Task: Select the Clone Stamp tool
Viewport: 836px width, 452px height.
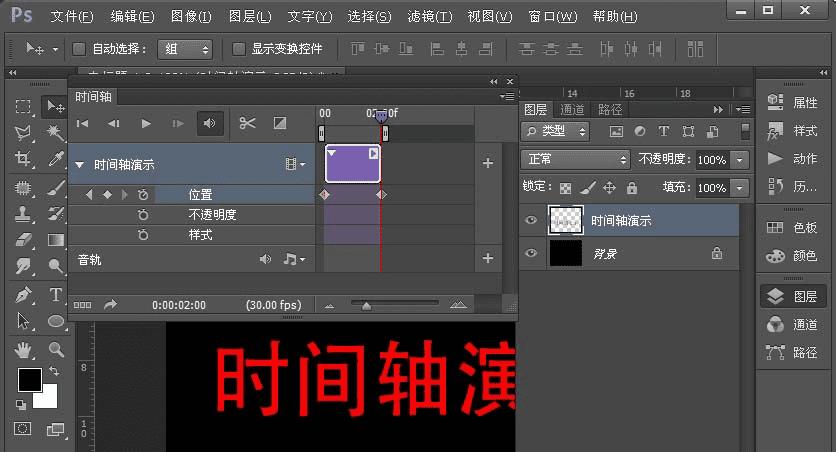Action: [x=23, y=214]
